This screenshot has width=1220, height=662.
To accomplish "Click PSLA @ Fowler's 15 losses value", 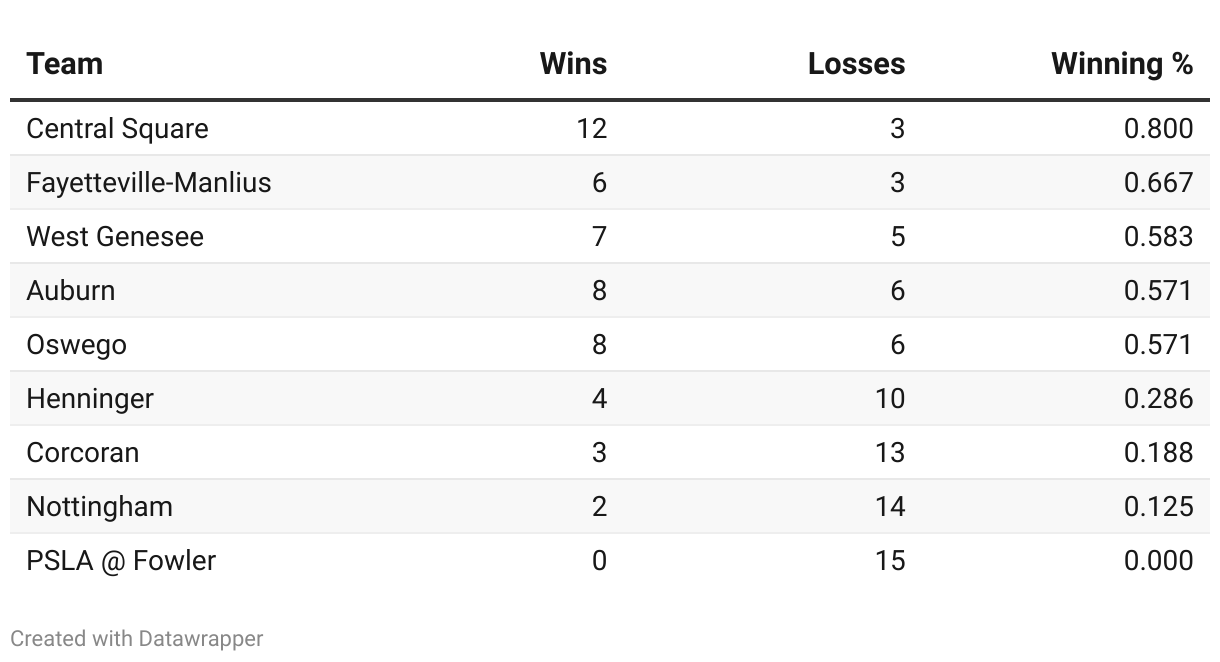I will 889,560.
